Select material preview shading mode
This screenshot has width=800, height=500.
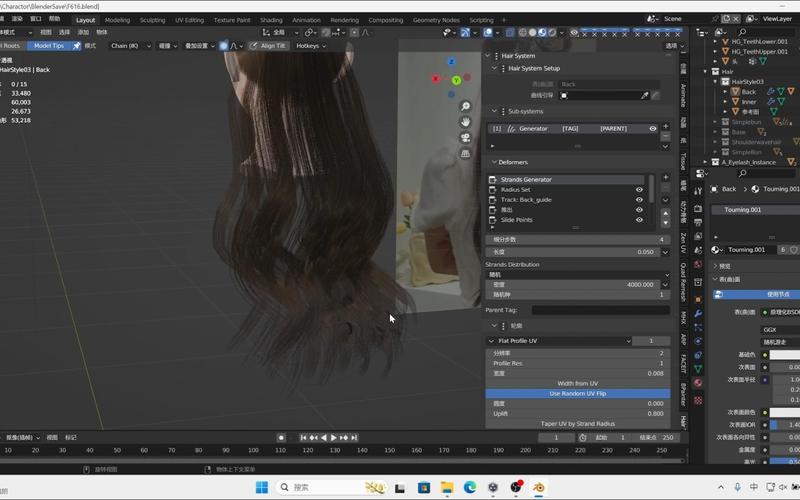click(542, 33)
